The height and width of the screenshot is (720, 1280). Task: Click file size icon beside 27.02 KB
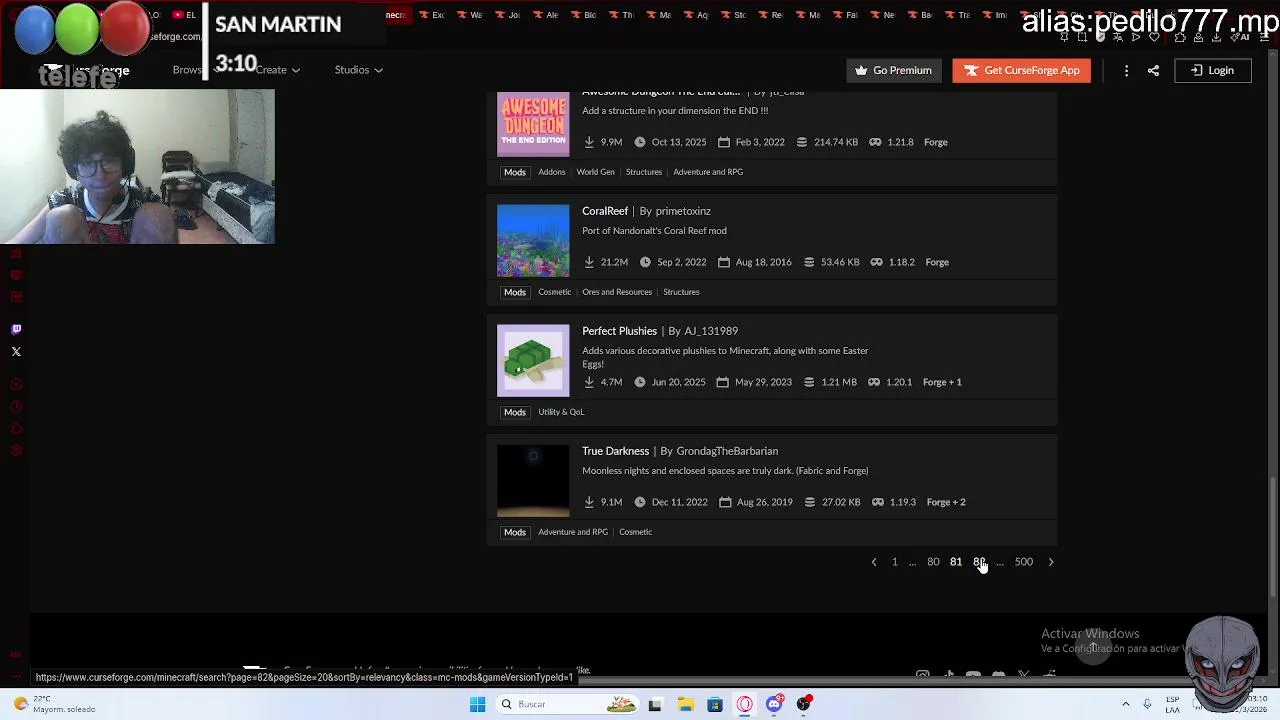[809, 502]
